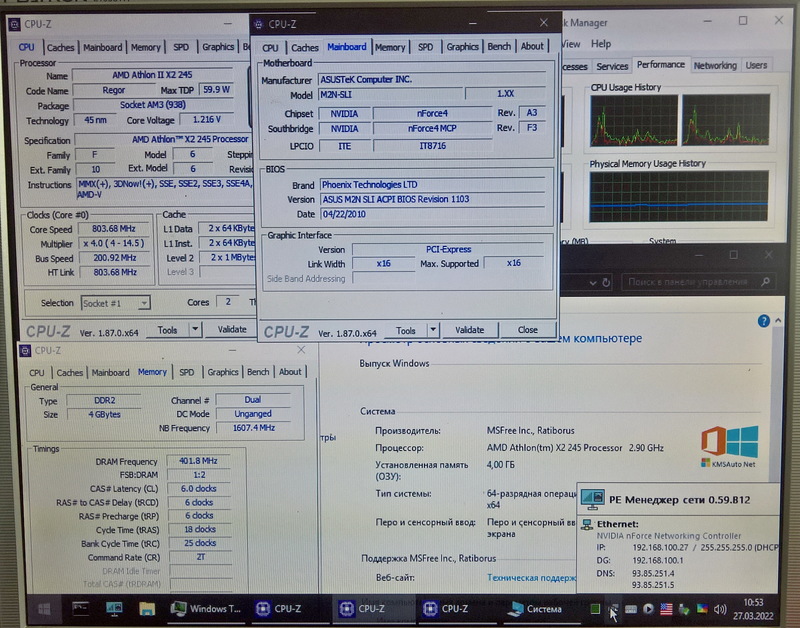This screenshot has height=628, width=800.
Task: Open Caches tab in Mainboard CPU-Z window
Action: point(305,47)
